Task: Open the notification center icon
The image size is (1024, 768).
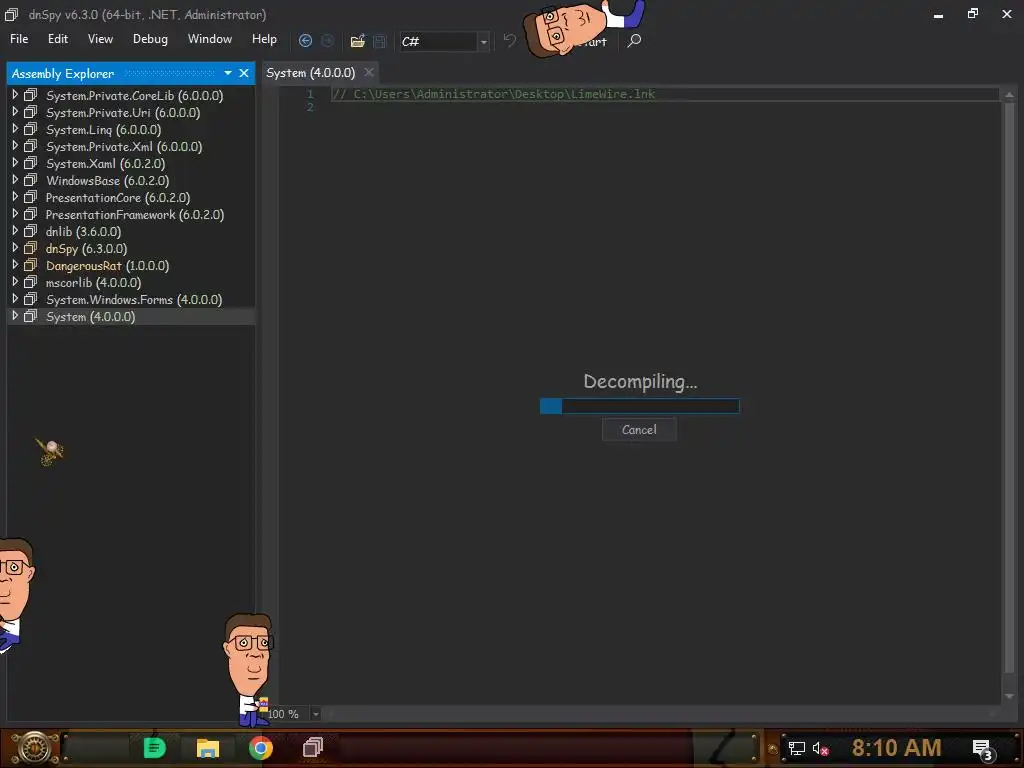Action: click(x=983, y=750)
